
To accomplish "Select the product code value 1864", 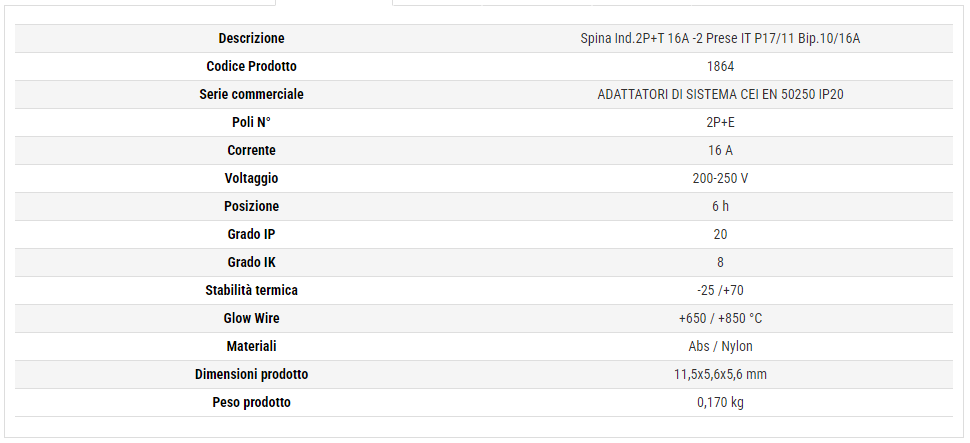I will point(720,67).
